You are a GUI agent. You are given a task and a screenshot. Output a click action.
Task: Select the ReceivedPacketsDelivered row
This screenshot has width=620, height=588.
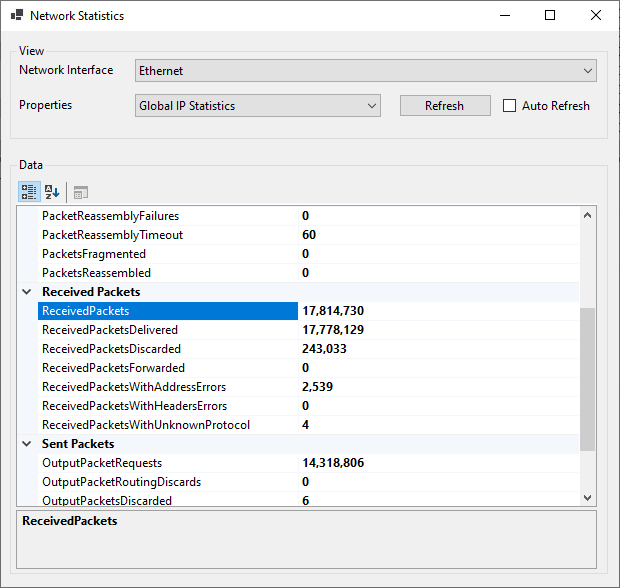[308, 330]
